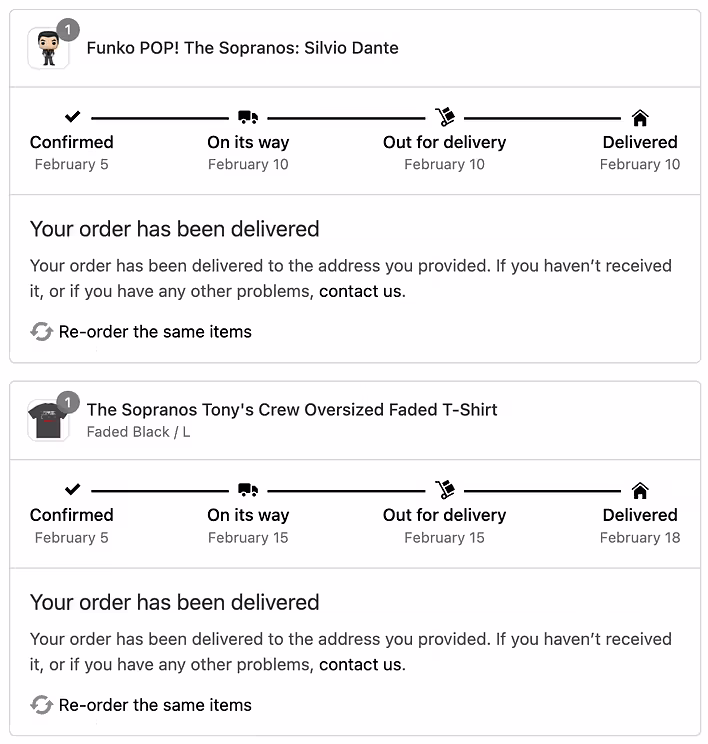
Task: Click the hand truck icon for T-Shirt order
Action: [x=445, y=490]
